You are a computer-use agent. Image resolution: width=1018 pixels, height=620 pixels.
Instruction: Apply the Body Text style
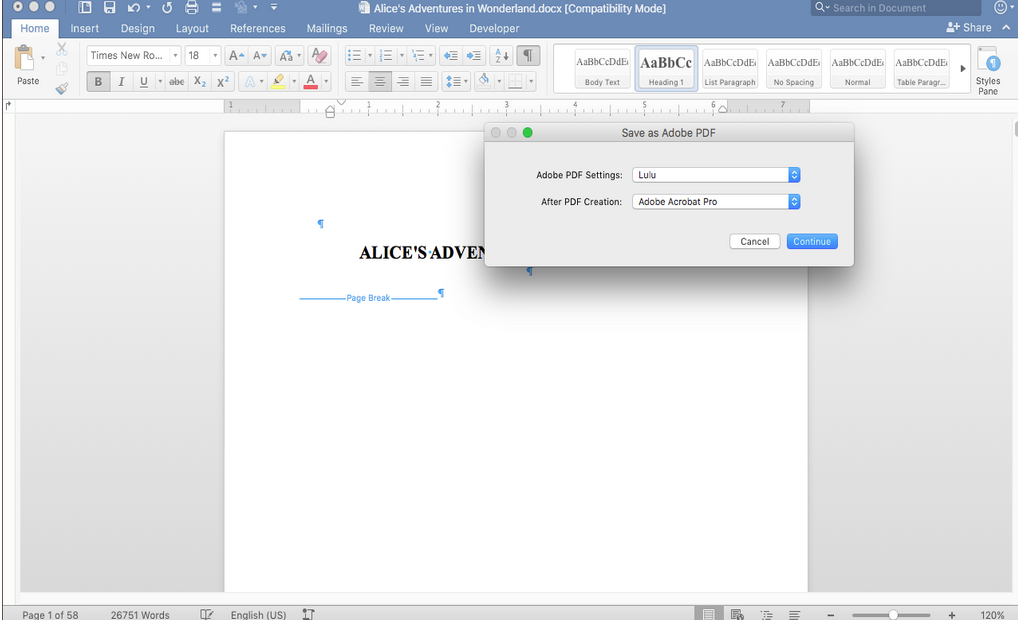point(602,68)
